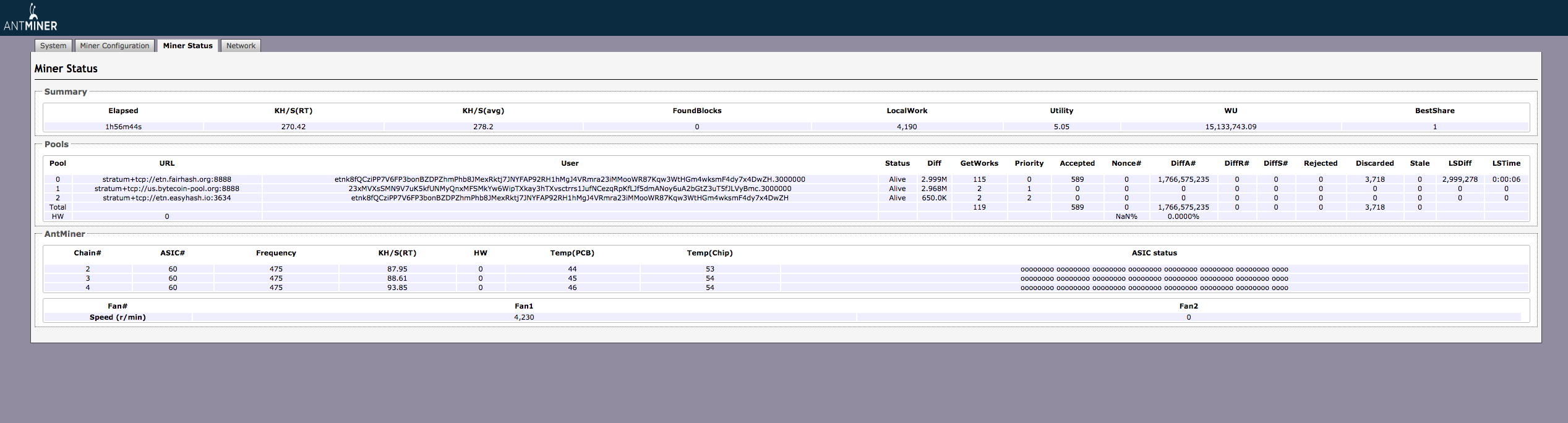Select the us.bytecoin-pool.org:8888 pool URL
Image resolution: width=1568 pixels, height=423 pixels.
[167, 189]
